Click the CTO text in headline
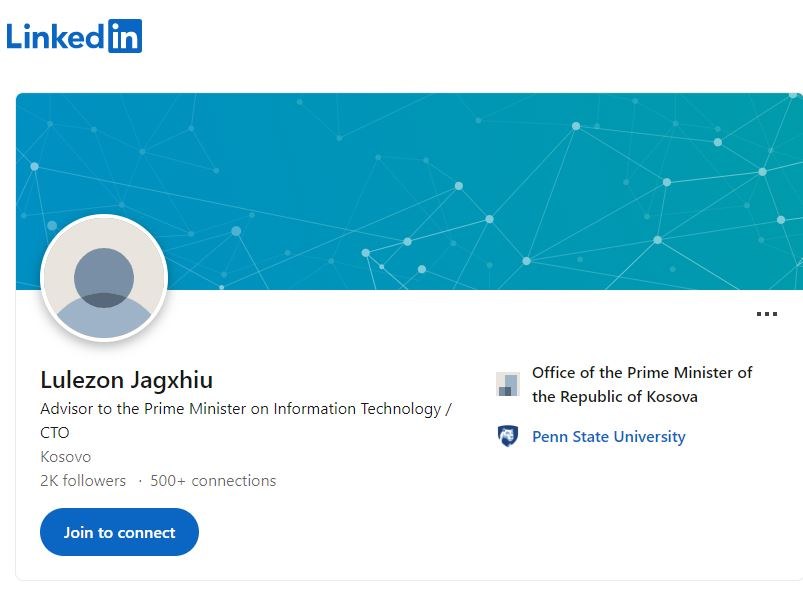Image resolution: width=803 pixels, height=599 pixels. (55, 433)
